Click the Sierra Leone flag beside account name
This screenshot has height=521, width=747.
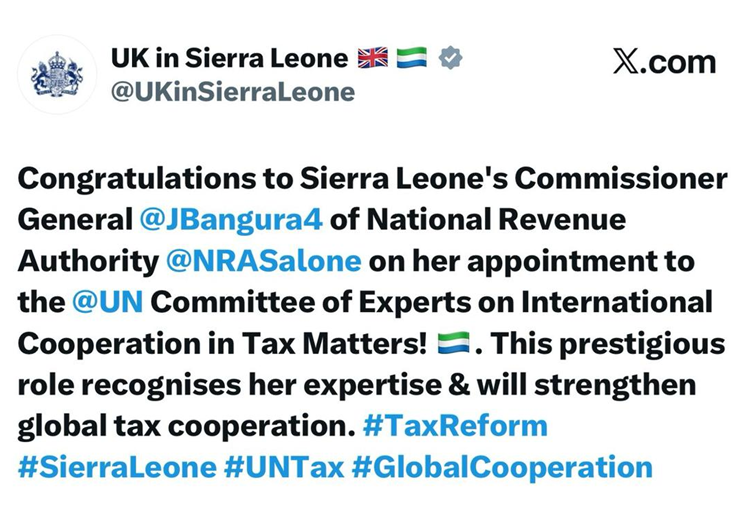pyautogui.click(x=409, y=59)
